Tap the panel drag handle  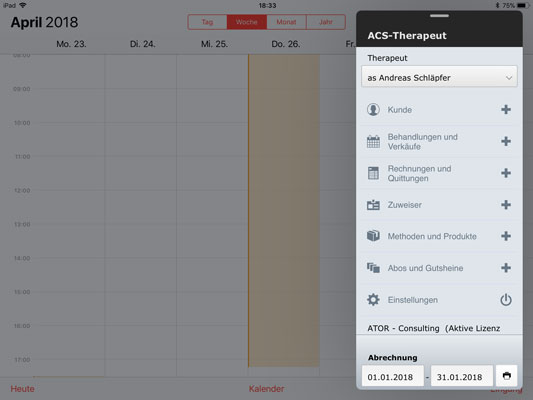[x=439, y=16]
